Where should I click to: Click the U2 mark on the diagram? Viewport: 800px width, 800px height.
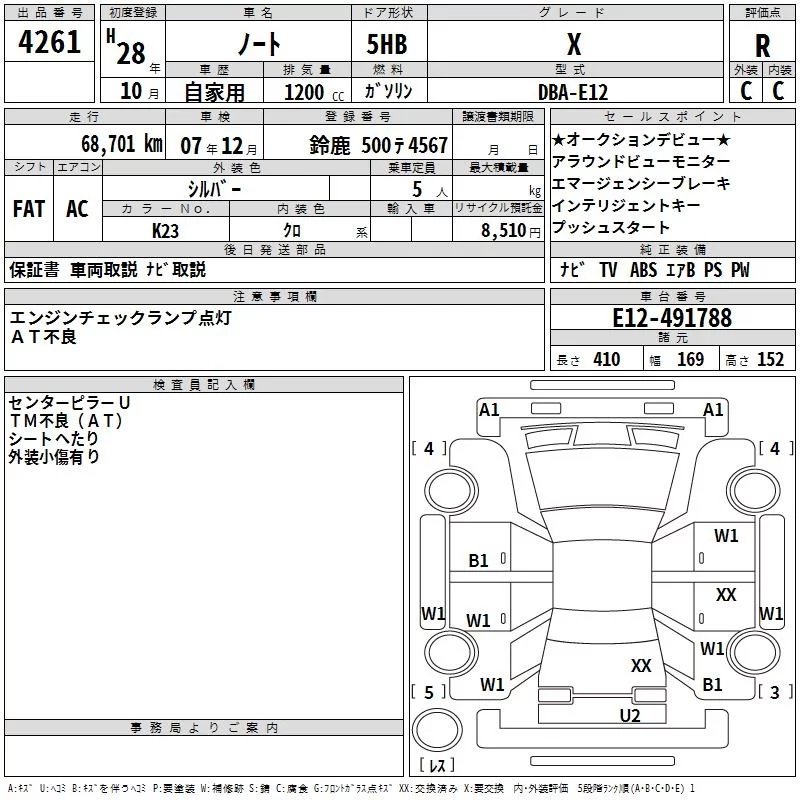(630, 715)
